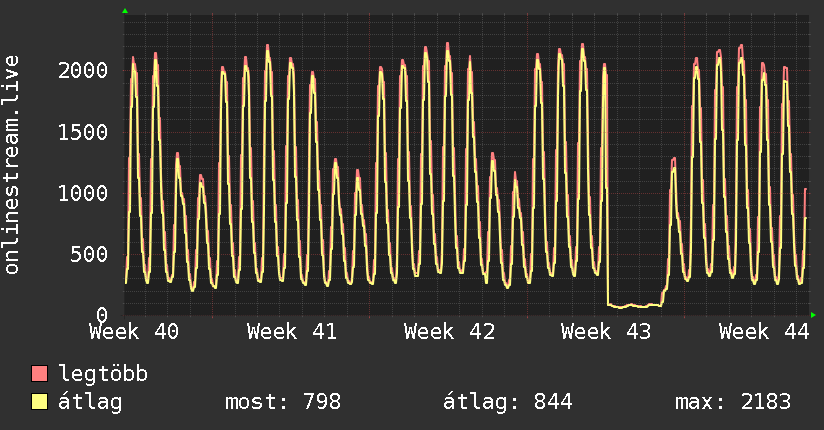Select the Week 44 axis label
The height and width of the screenshot is (430, 824).
764,332
